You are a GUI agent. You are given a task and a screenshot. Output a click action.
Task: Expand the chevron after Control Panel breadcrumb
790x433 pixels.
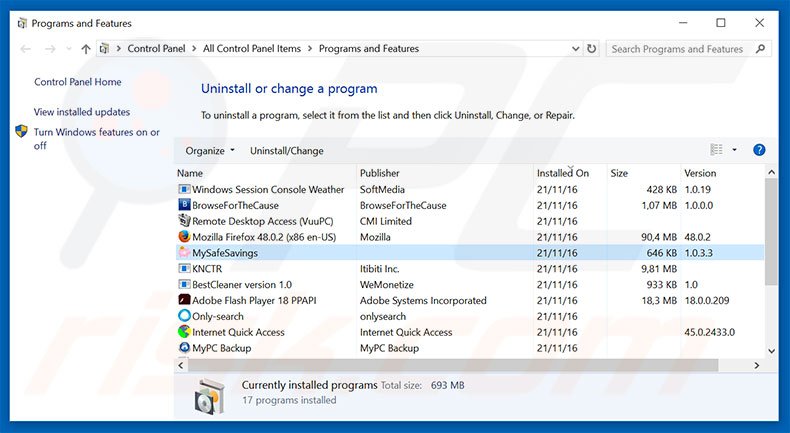coord(194,49)
